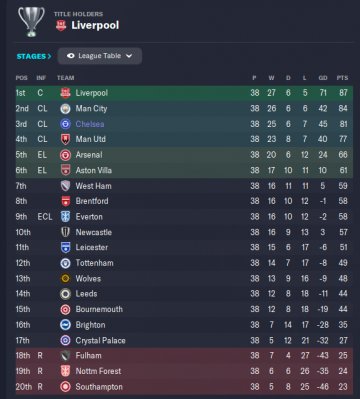Click Southampton badge at table bottom
The image size is (360, 399).
coord(65,387)
